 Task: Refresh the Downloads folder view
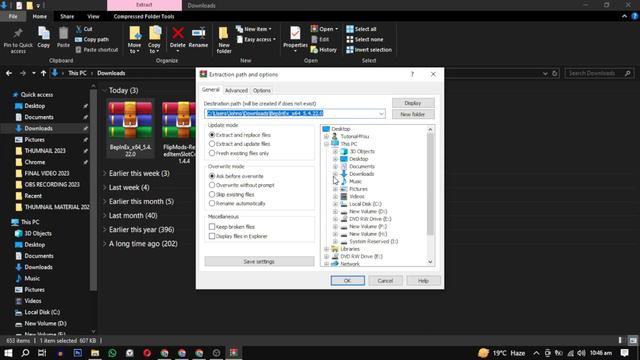554,73
